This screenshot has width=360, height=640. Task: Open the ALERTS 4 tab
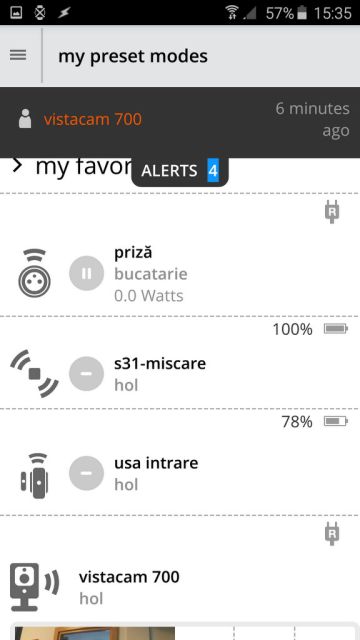coord(180,171)
